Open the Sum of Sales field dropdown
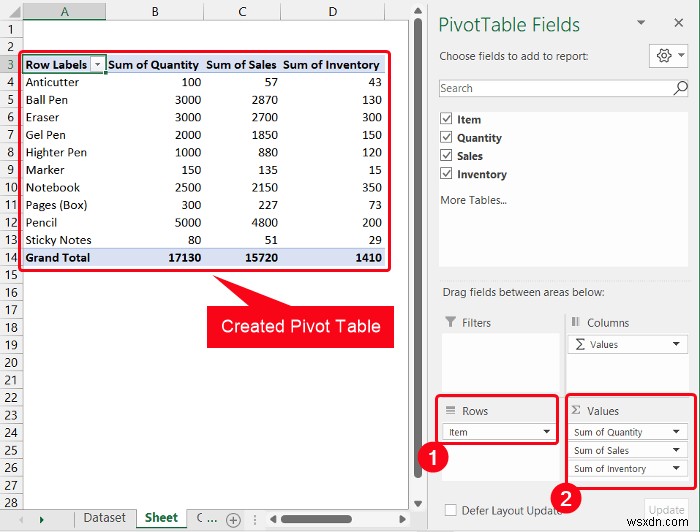Viewport: 700px width, 532px height. [x=676, y=450]
